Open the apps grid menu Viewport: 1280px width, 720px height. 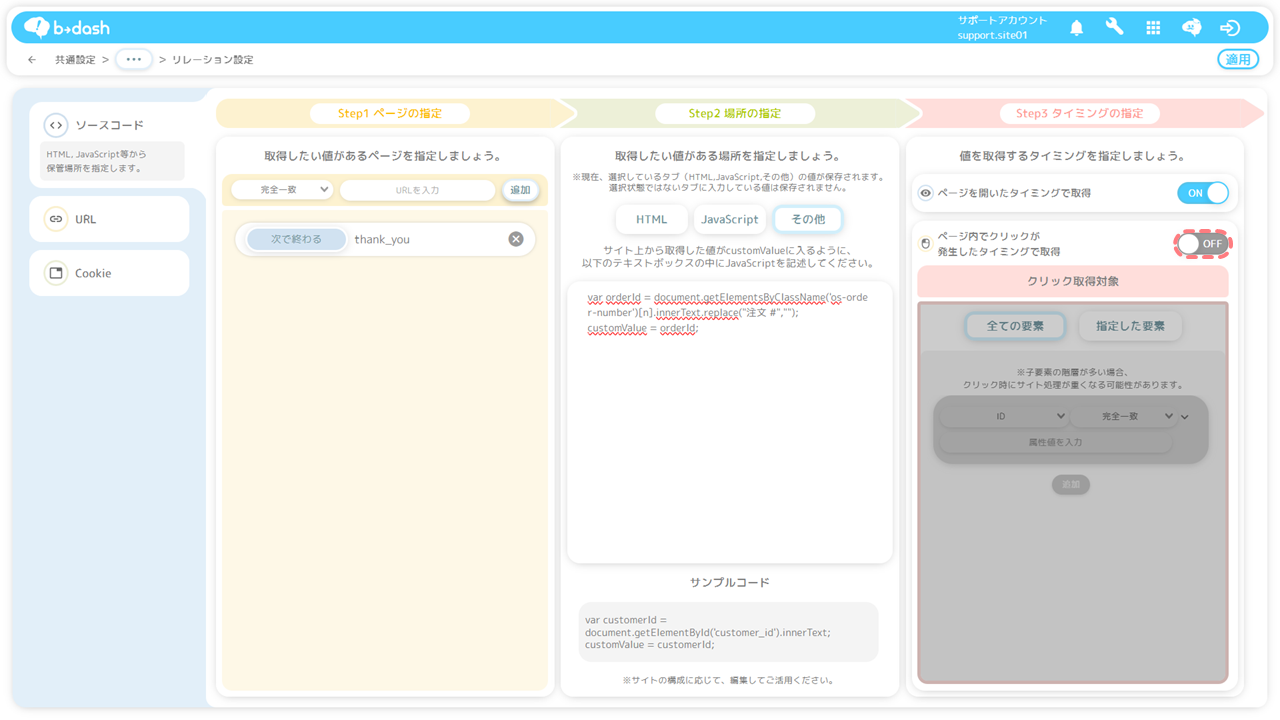(x=1153, y=28)
